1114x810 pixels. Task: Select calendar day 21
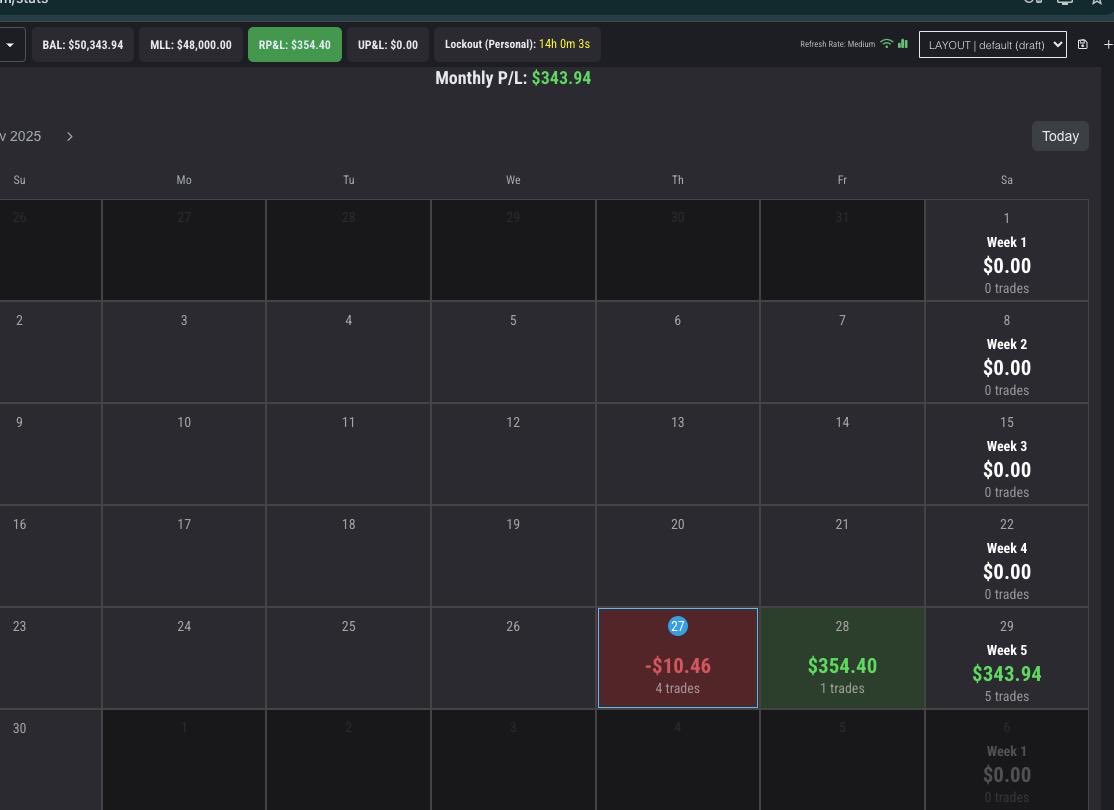[x=842, y=556]
